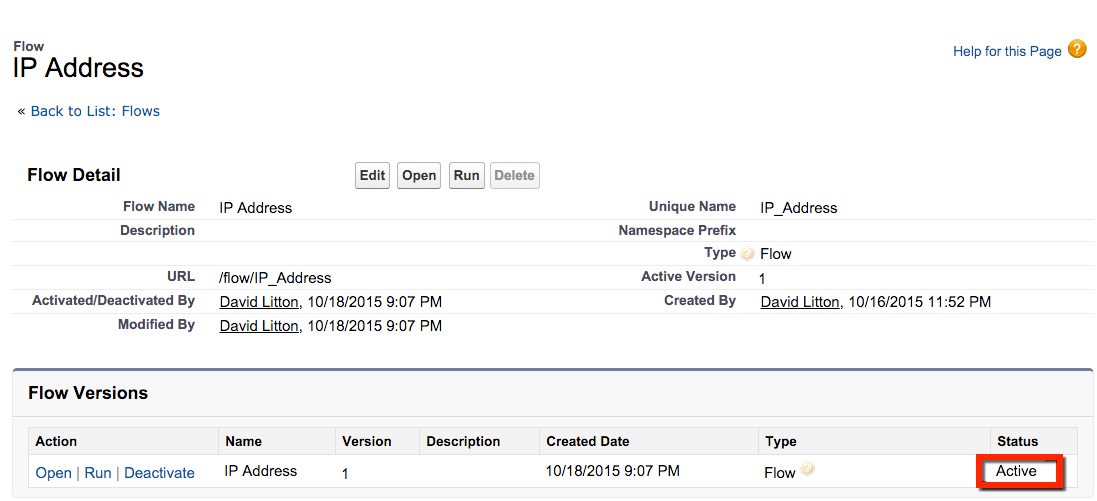This screenshot has width=1097, height=501.
Task: Click the /flow/IP_Address URL value
Action: [x=275, y=278]
